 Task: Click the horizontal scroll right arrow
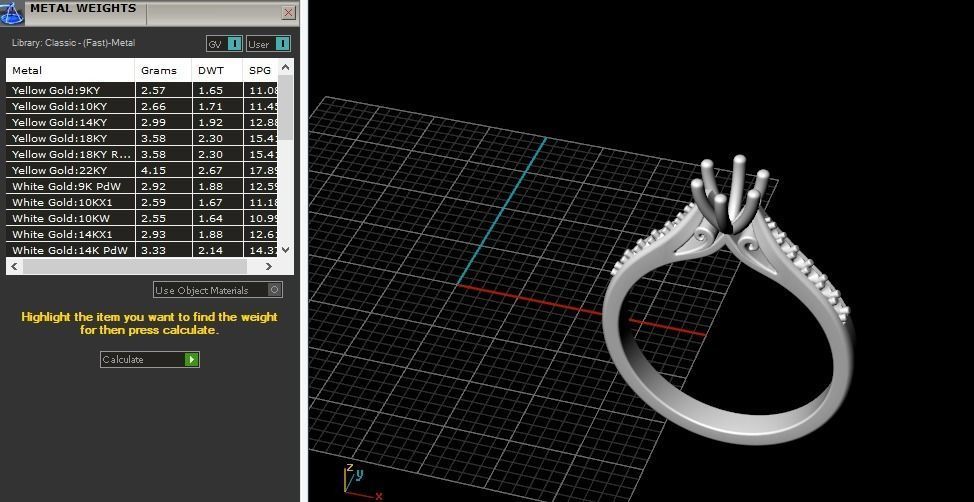268,266
